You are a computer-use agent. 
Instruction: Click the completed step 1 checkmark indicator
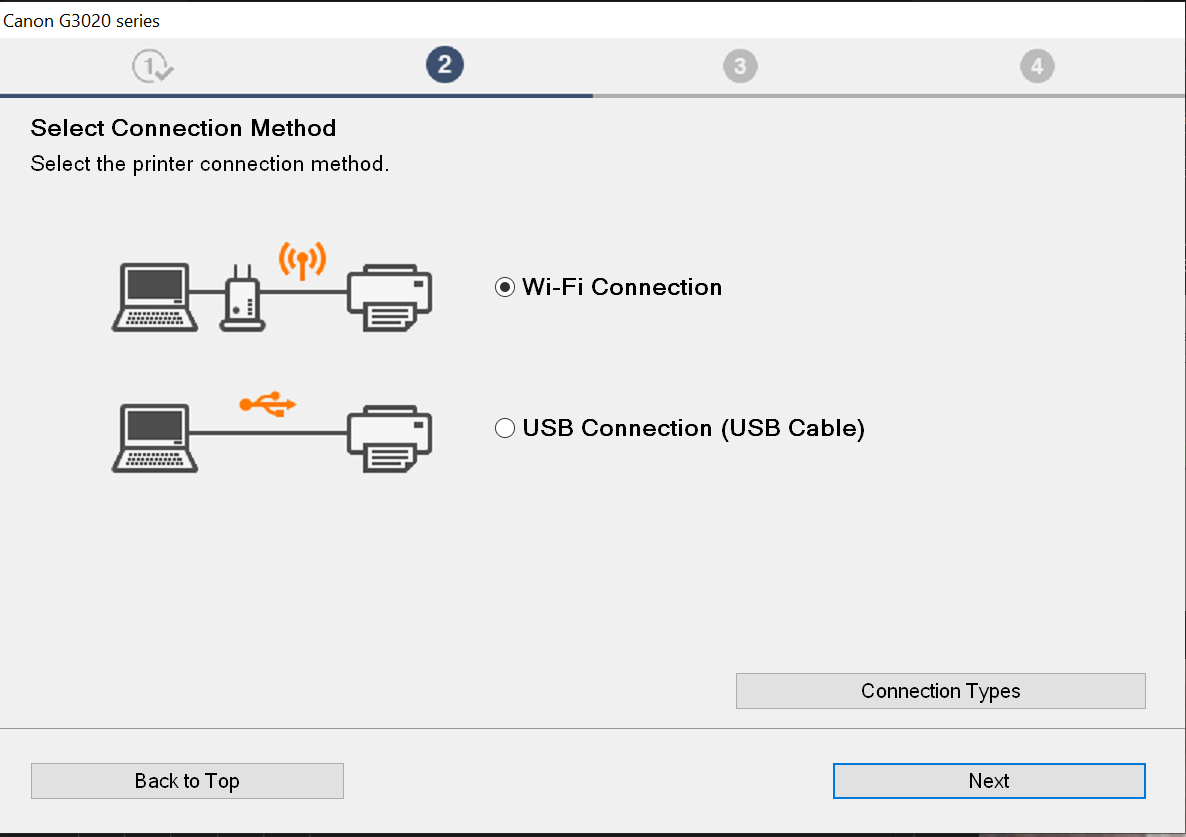[152, 67]
